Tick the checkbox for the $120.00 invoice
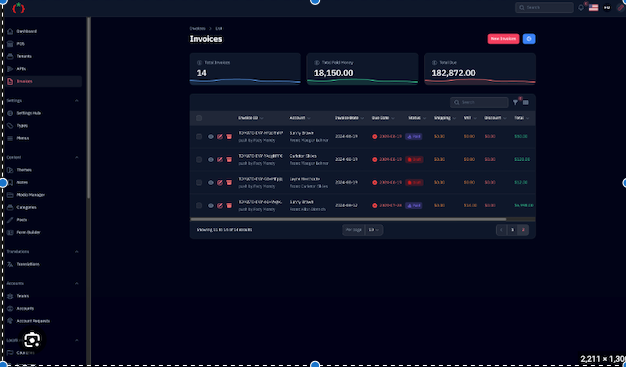Screen dimensions: 626x367 coord(199,159)
